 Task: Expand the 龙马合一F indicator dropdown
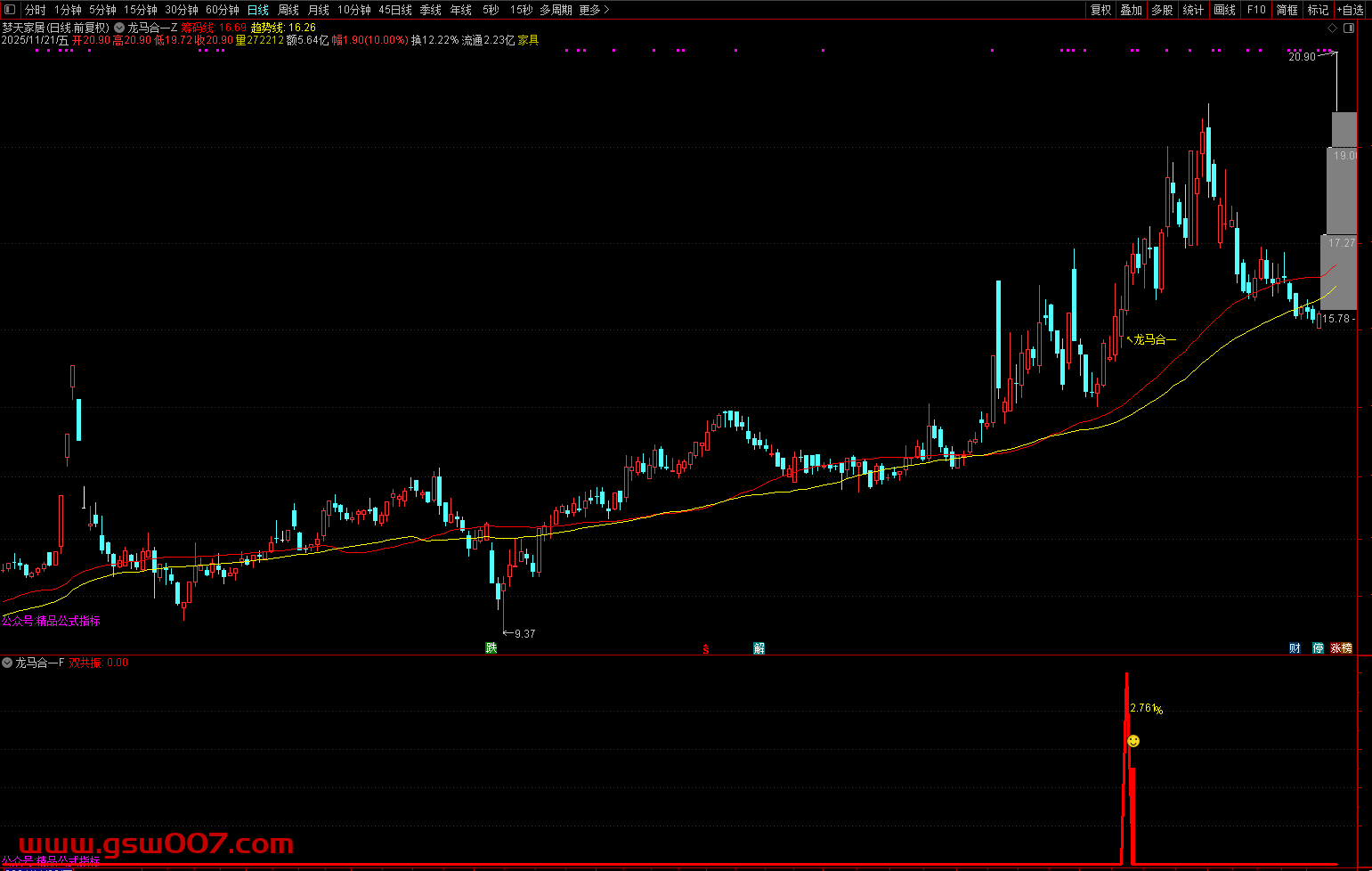[7, 663]
